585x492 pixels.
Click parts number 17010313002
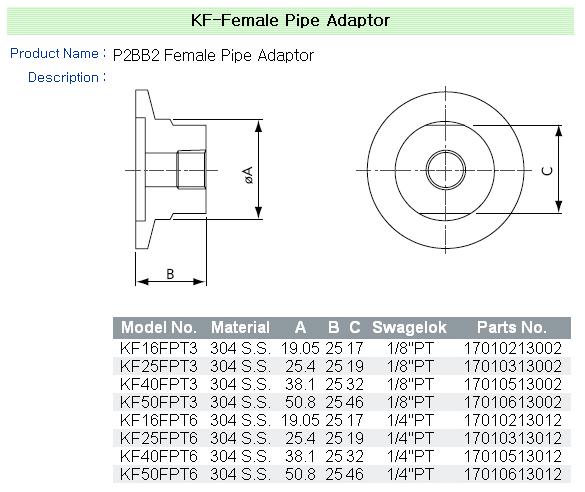(513, 366)
